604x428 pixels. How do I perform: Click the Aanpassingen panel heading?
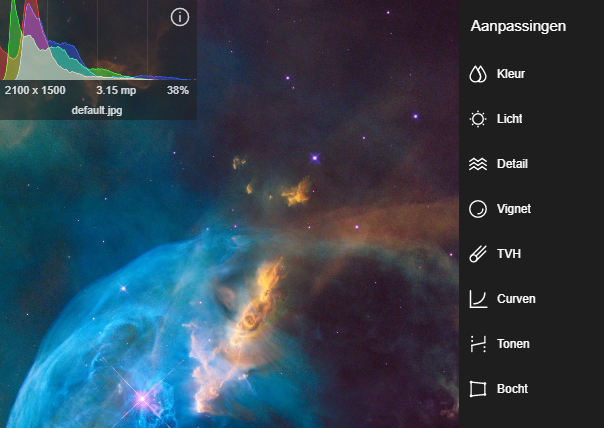[x=518, y=26]
